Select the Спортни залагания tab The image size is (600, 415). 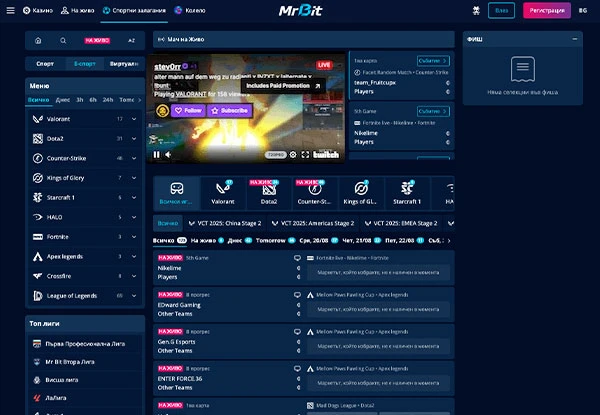click(134, 10)
